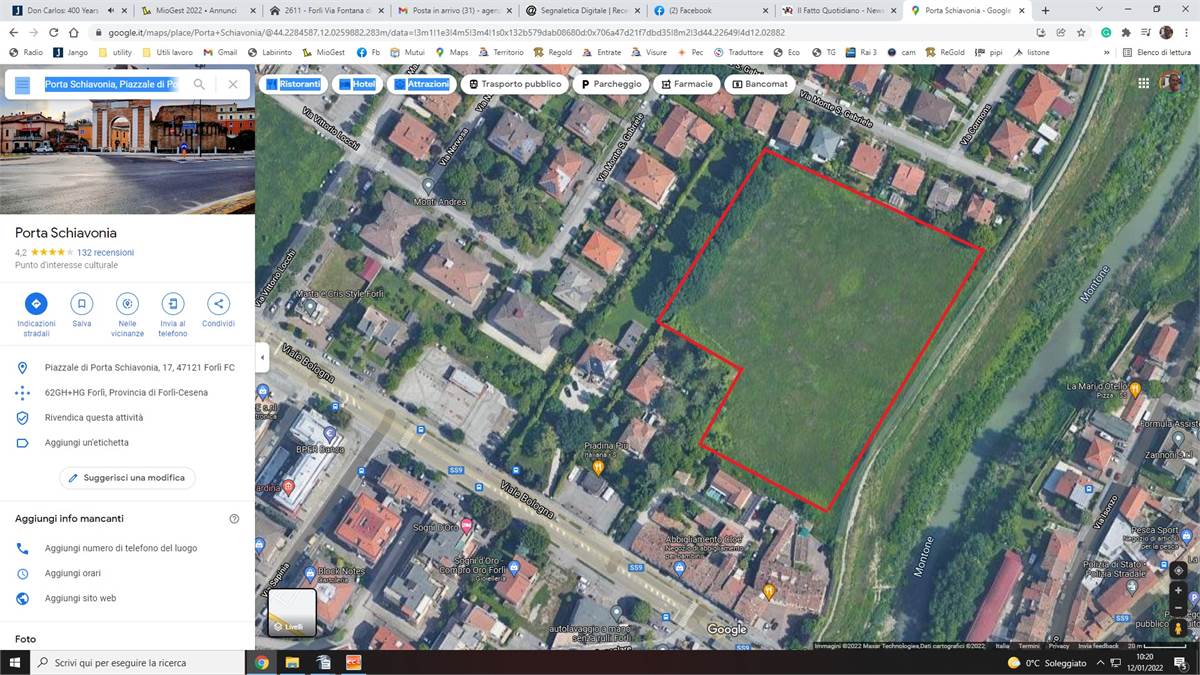Save the place with Salva icon
Screen dimensions: 1200x675
pyautogui.click(x=82, y=304)
